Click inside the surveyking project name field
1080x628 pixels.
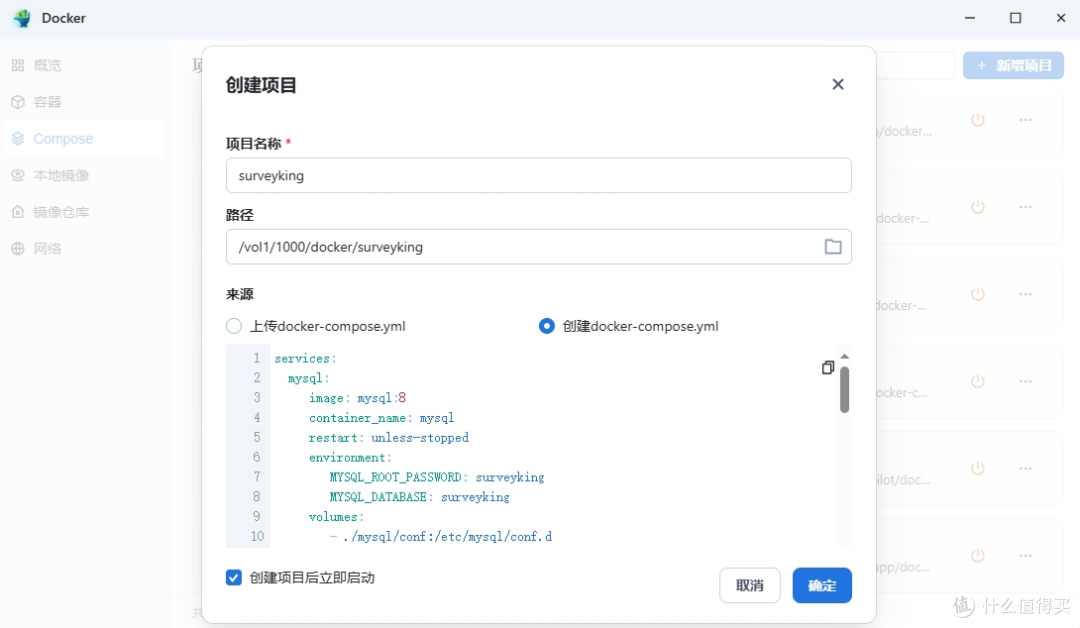[x=539, y=175]
